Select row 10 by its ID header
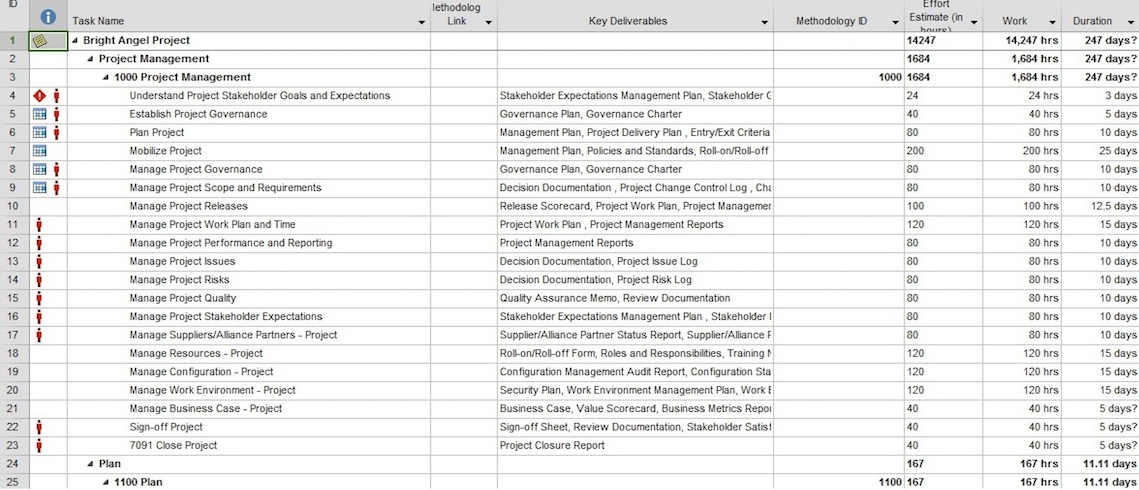 click(13, 206)
